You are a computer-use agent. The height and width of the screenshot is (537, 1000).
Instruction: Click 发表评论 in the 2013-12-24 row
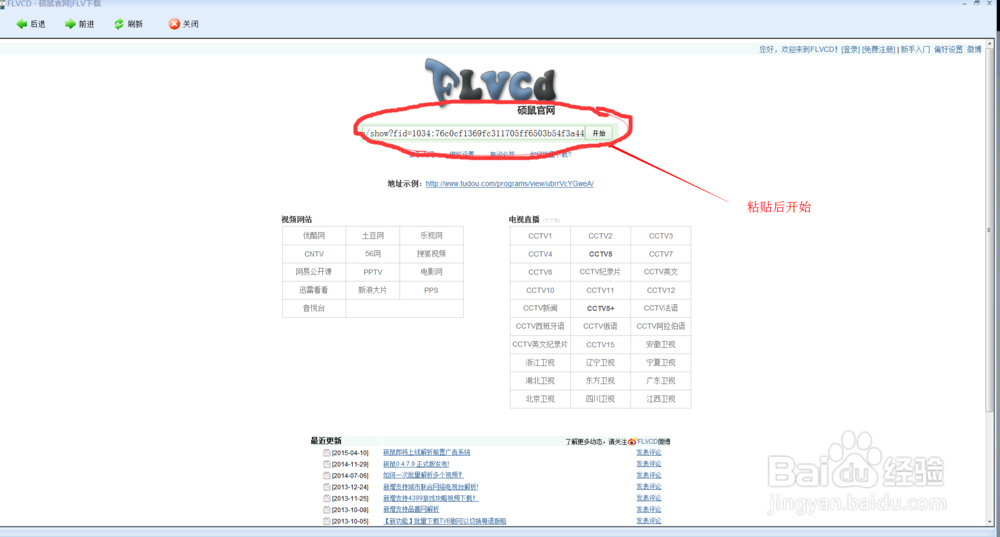tap(649, 487)
